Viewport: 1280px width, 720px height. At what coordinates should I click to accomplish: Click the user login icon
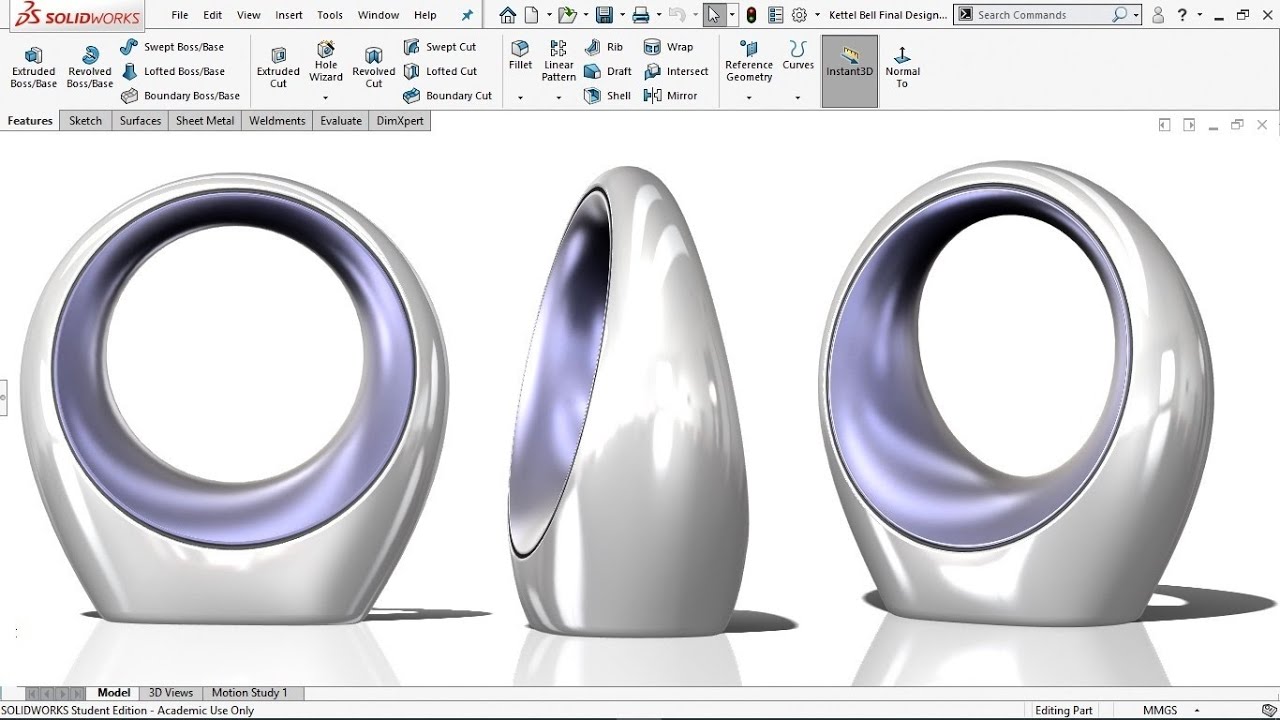1158,15
